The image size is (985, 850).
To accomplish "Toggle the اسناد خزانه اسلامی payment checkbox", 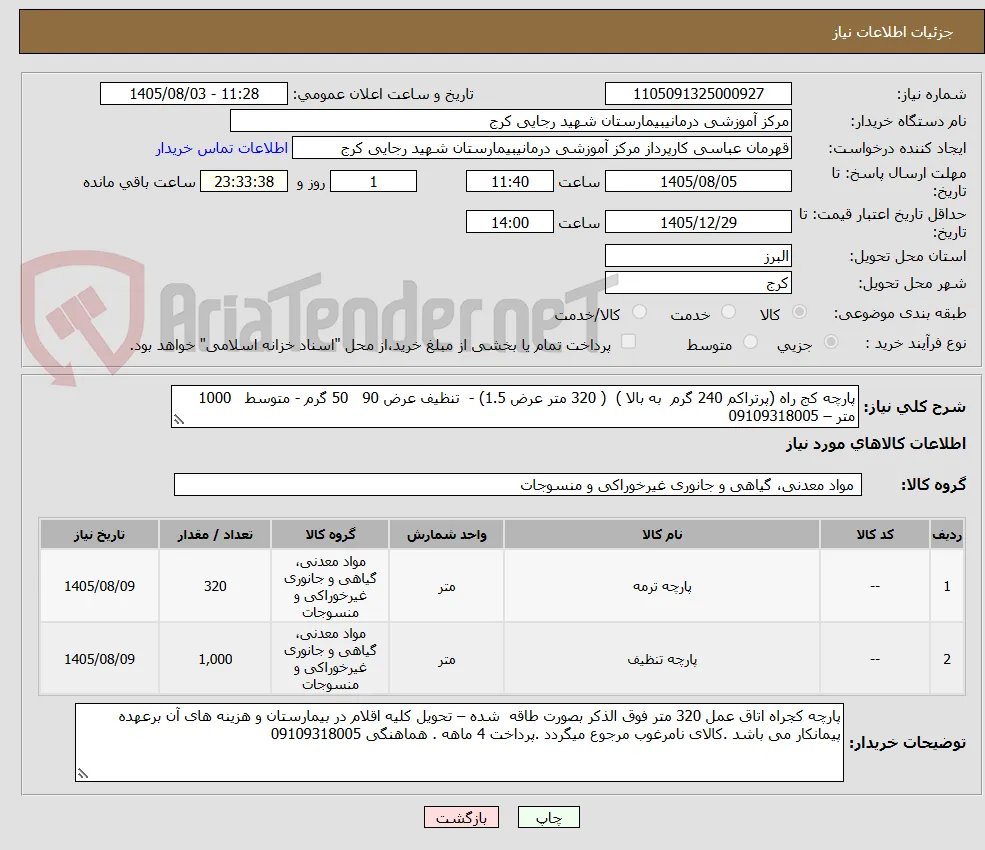I will [628, 342].
